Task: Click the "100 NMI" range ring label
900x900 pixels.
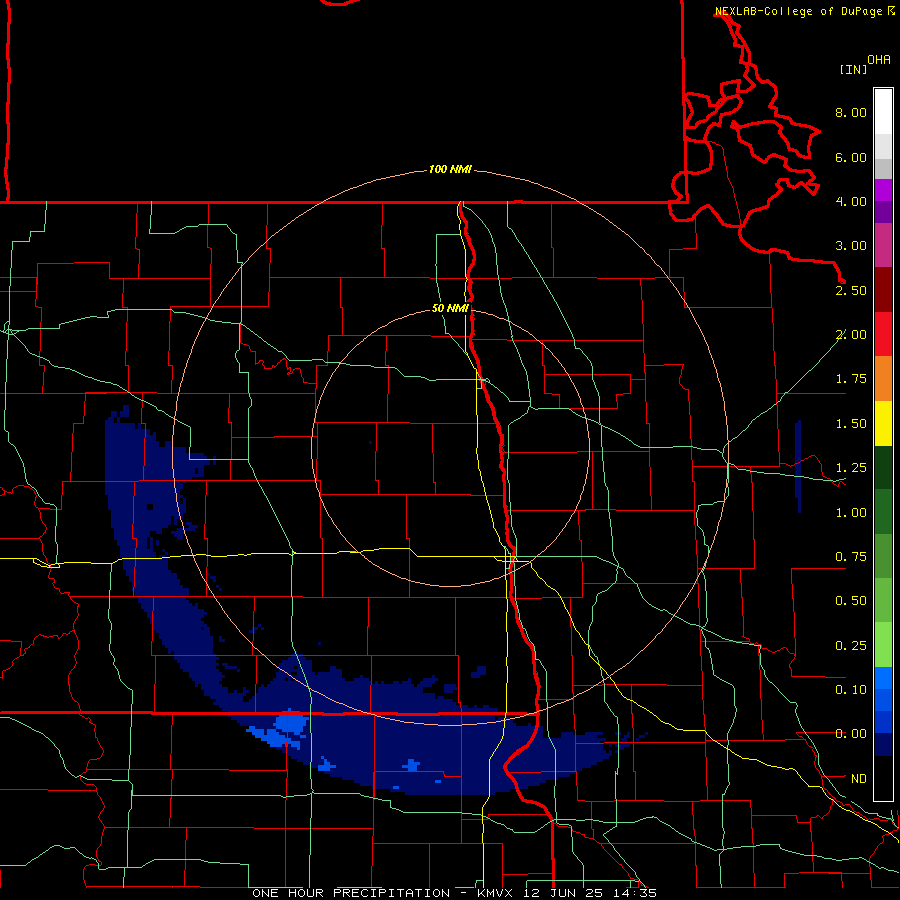Action: tap(450, 169)
